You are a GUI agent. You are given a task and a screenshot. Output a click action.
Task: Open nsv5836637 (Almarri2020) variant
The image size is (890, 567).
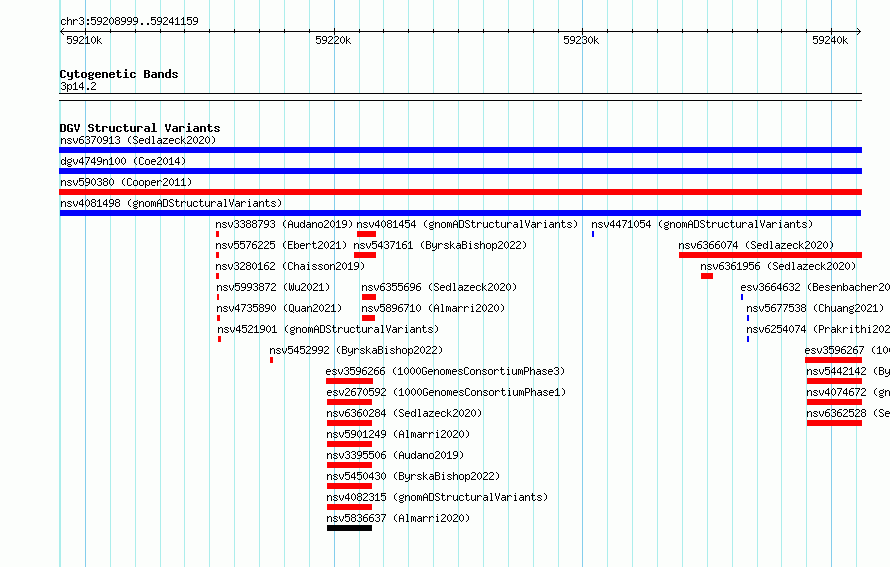pos(398,518)
